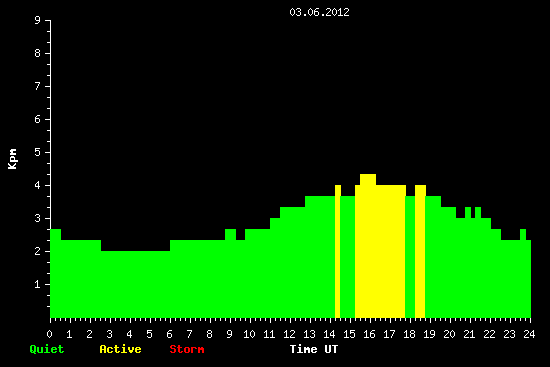Click the y-axis value 8

[x=38, y=53]
